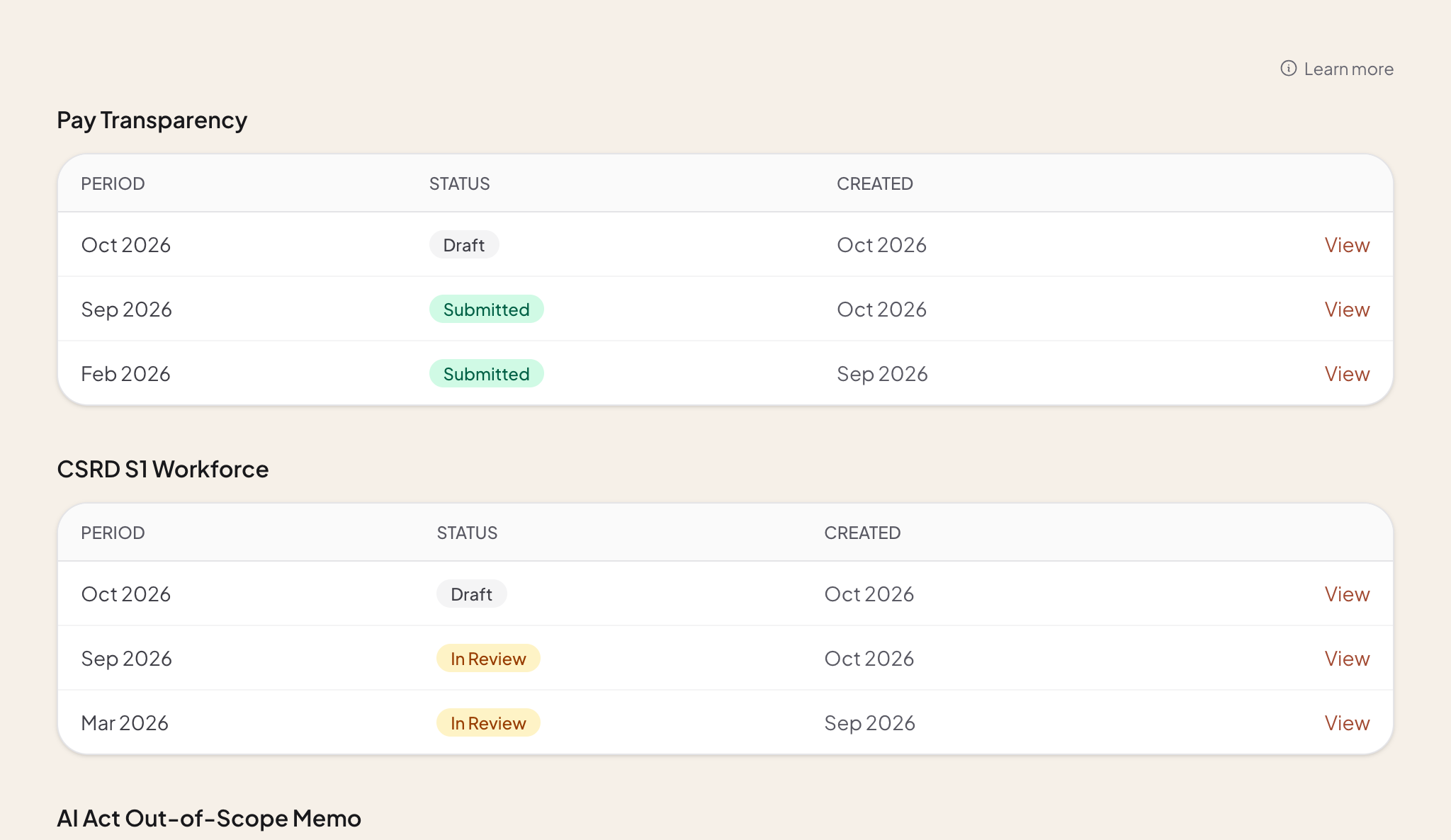View Pay Transparency Oct 2026 report

(x=1347, y=245)
